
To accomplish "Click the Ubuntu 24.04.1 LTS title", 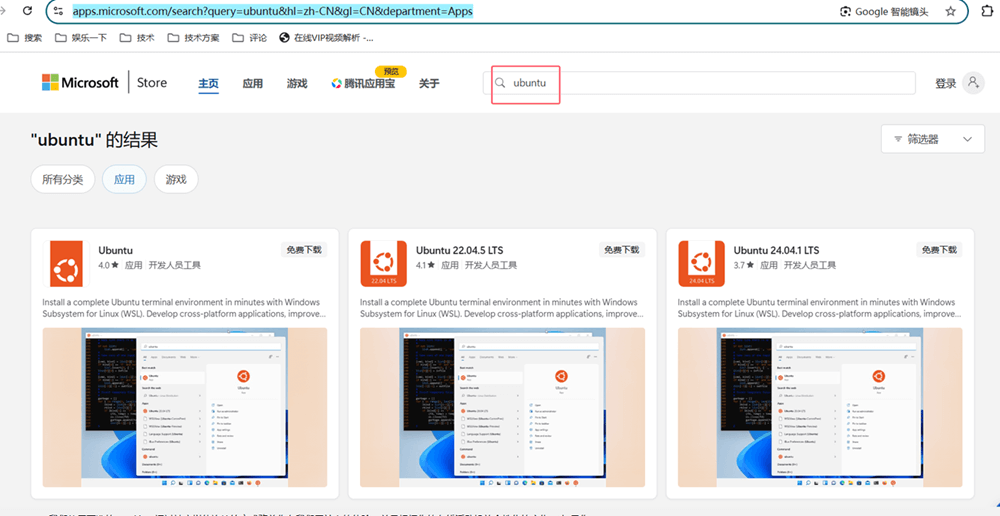I will tap(776, 250).
